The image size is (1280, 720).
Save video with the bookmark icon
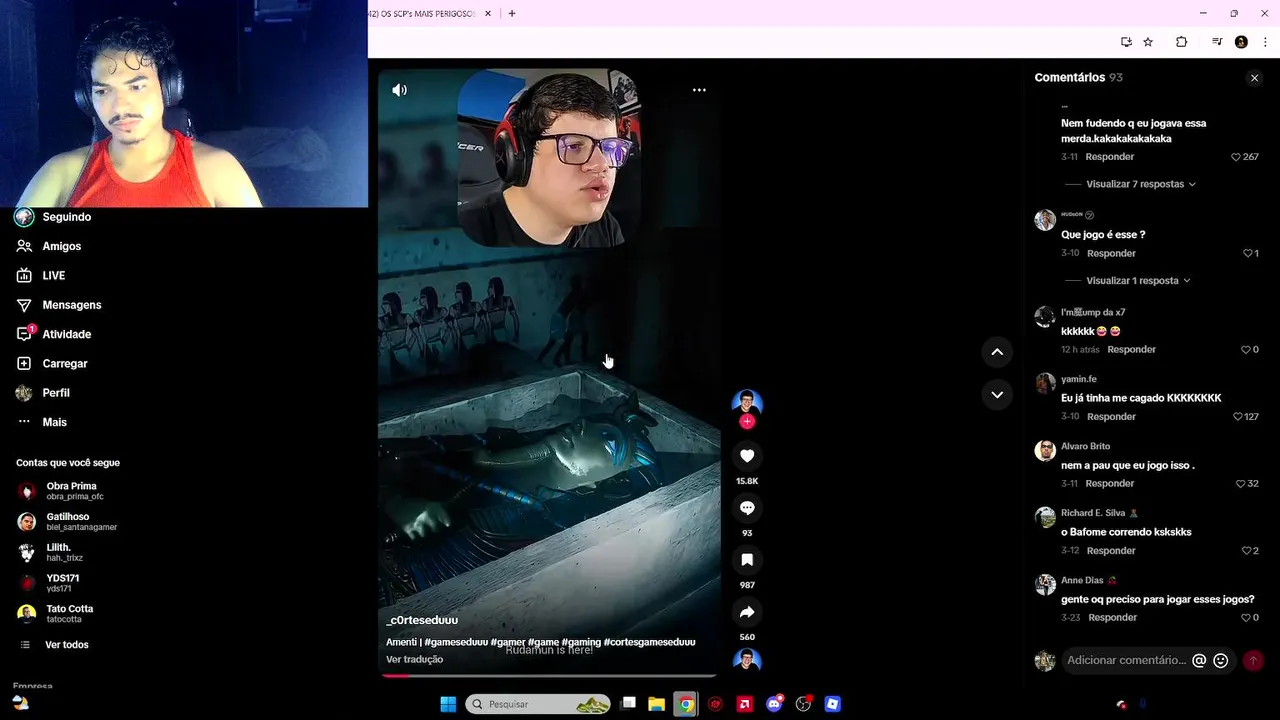(x=747, y=560)
